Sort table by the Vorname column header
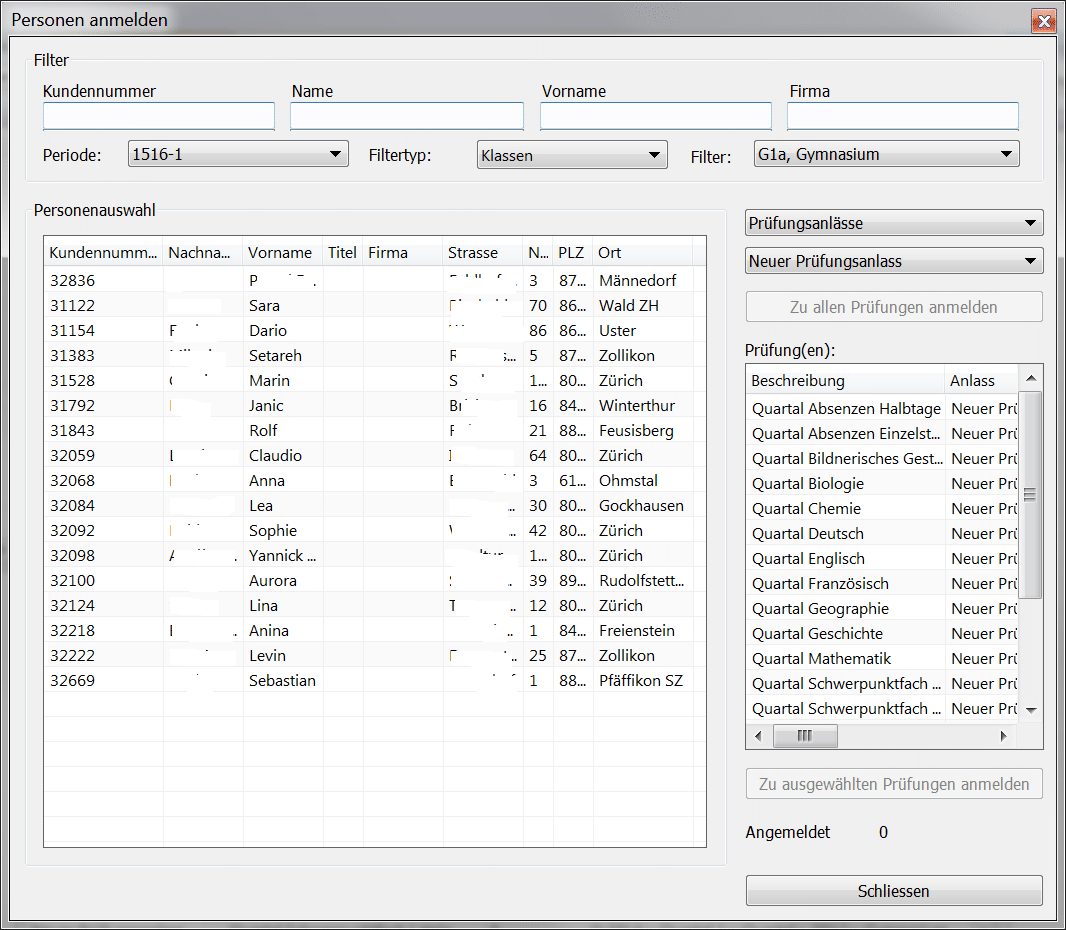This screenshot has width=1066, height=930. point(280,253)
